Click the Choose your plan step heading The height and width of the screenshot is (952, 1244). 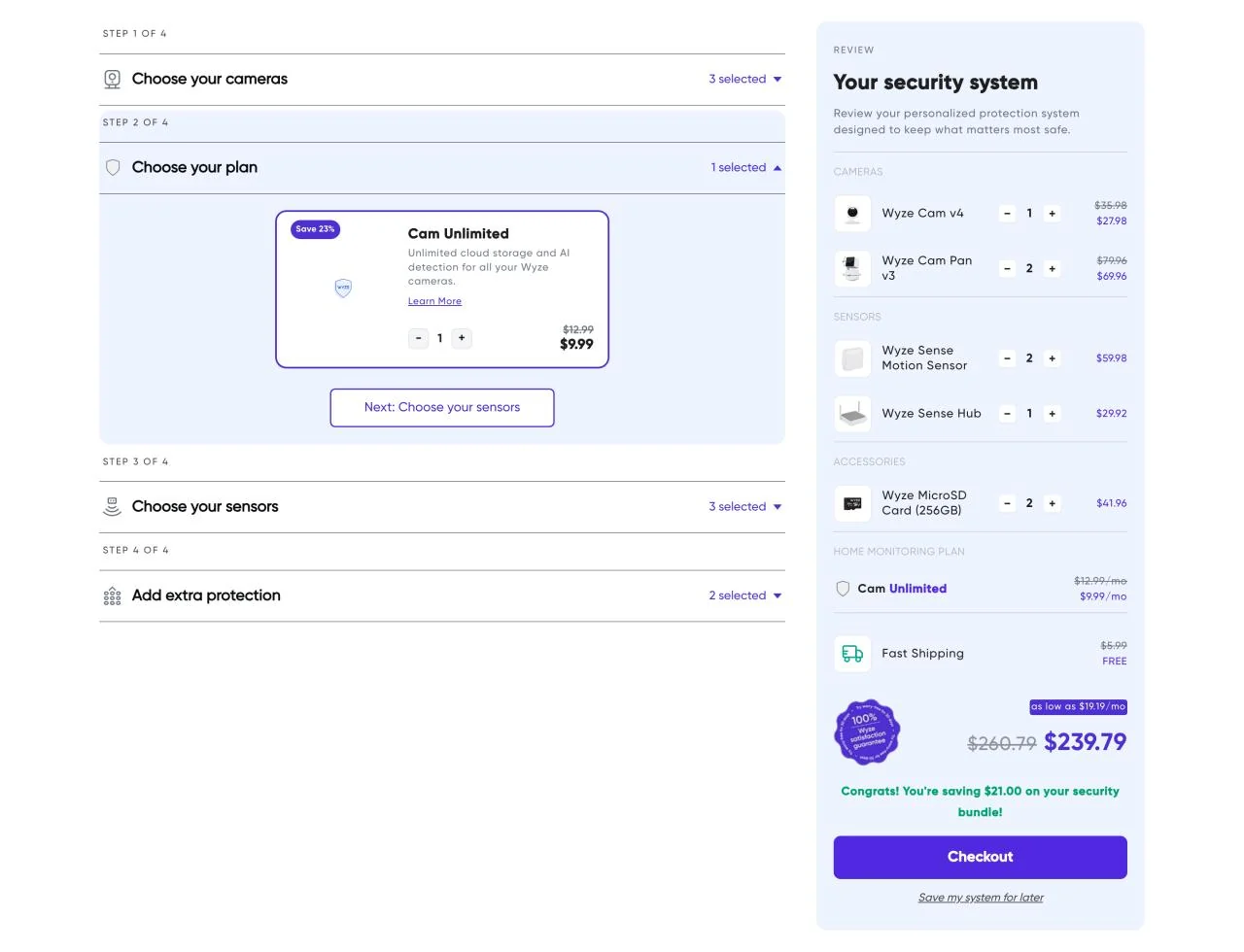[194, 168]
